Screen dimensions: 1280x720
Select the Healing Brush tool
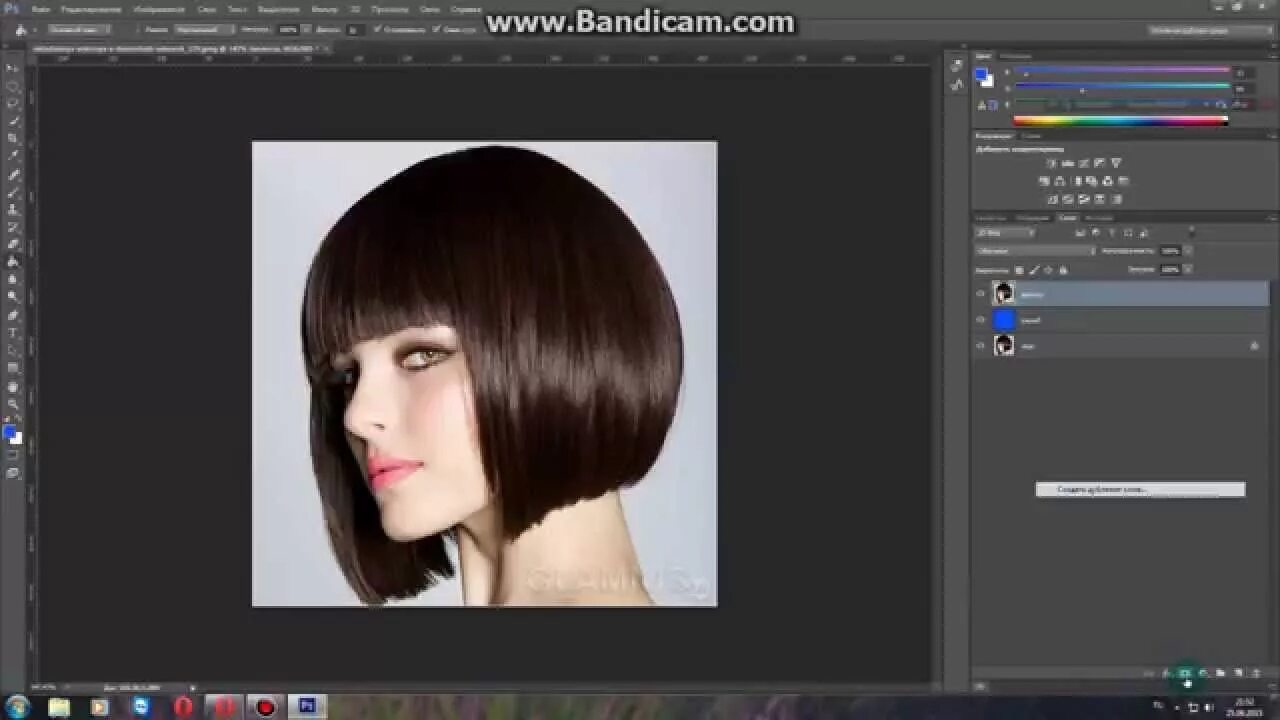[13, 175]
